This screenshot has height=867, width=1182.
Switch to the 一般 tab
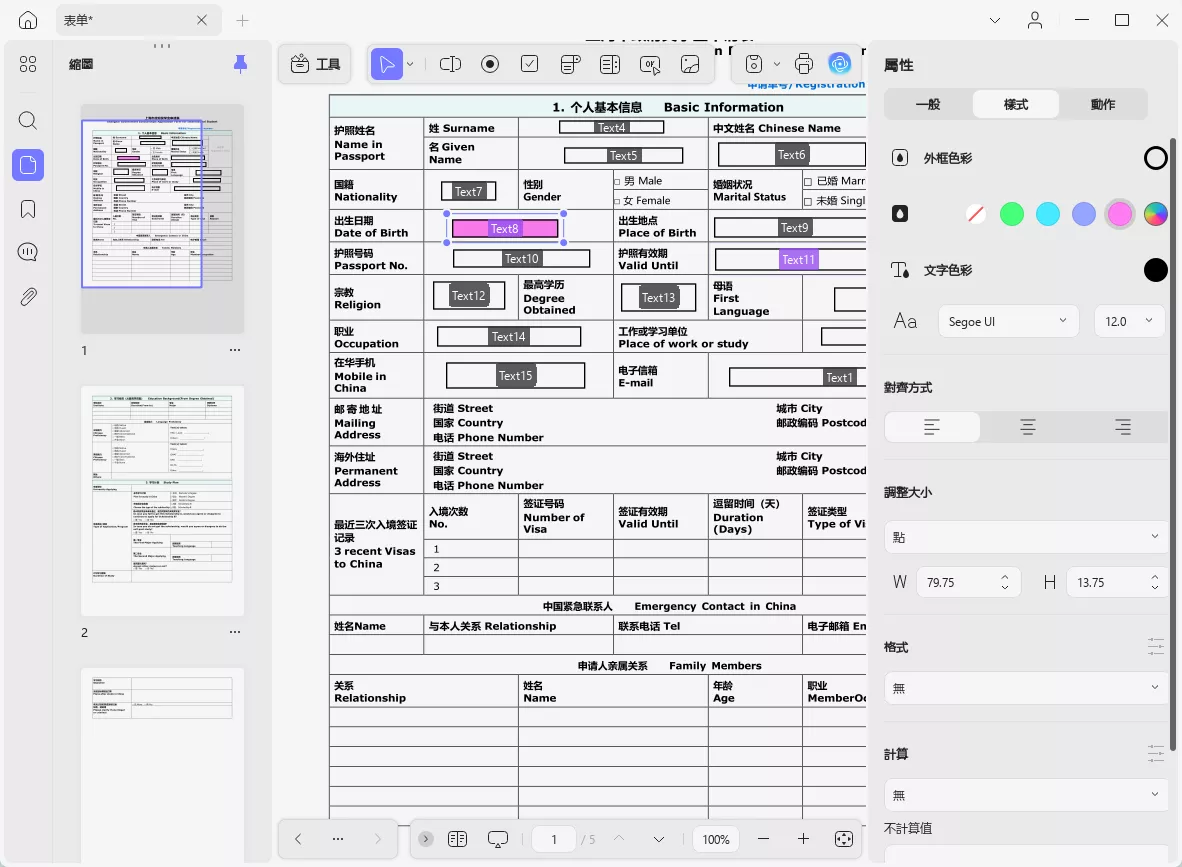coord(928,104)
